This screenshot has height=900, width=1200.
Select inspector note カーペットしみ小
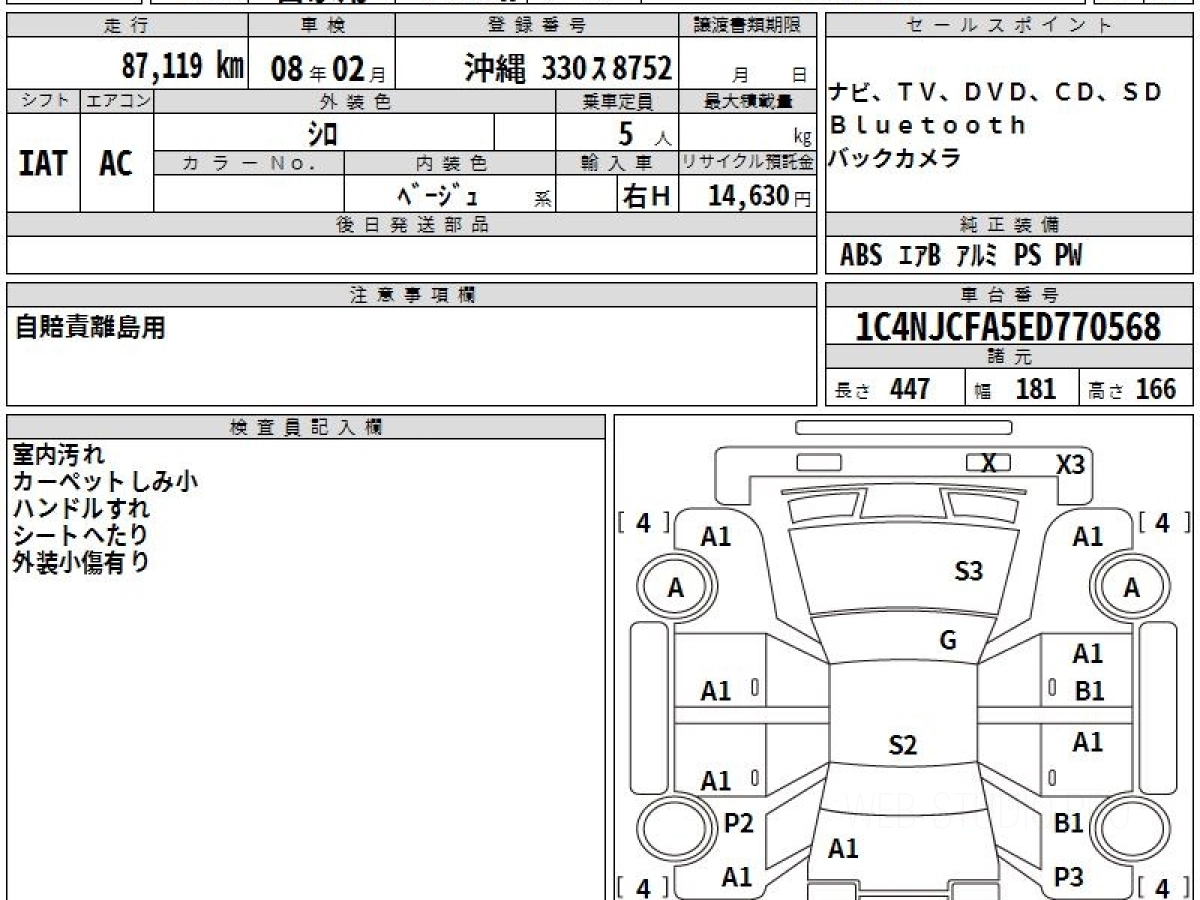[105, 482]
